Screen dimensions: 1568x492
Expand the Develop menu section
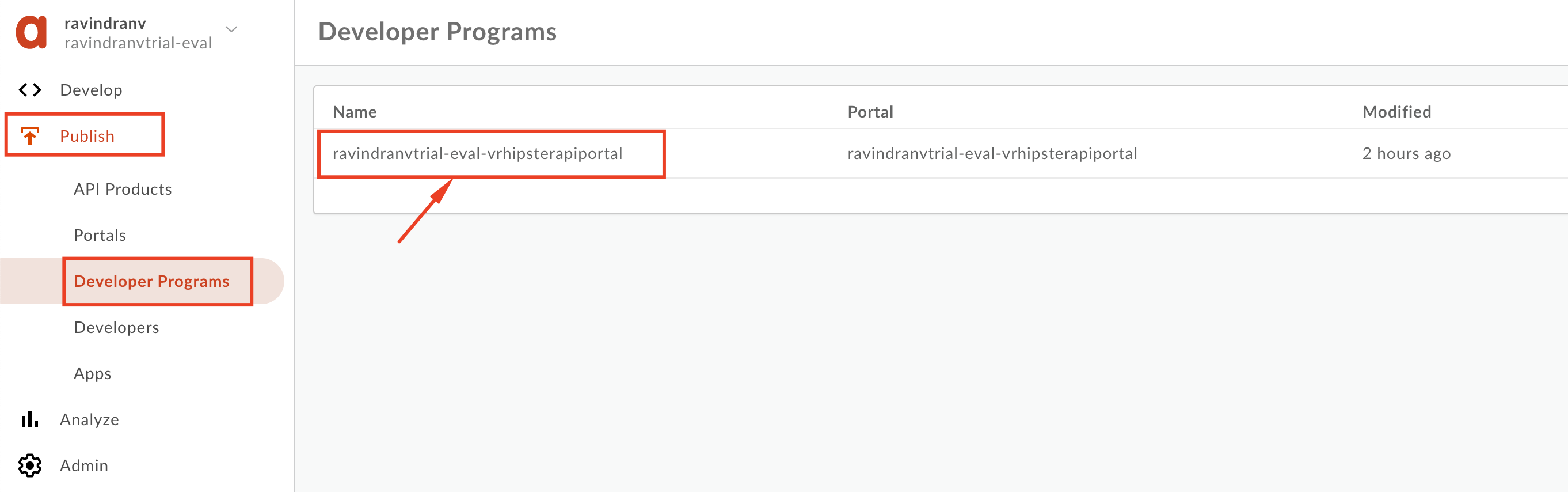click(92, 90)
